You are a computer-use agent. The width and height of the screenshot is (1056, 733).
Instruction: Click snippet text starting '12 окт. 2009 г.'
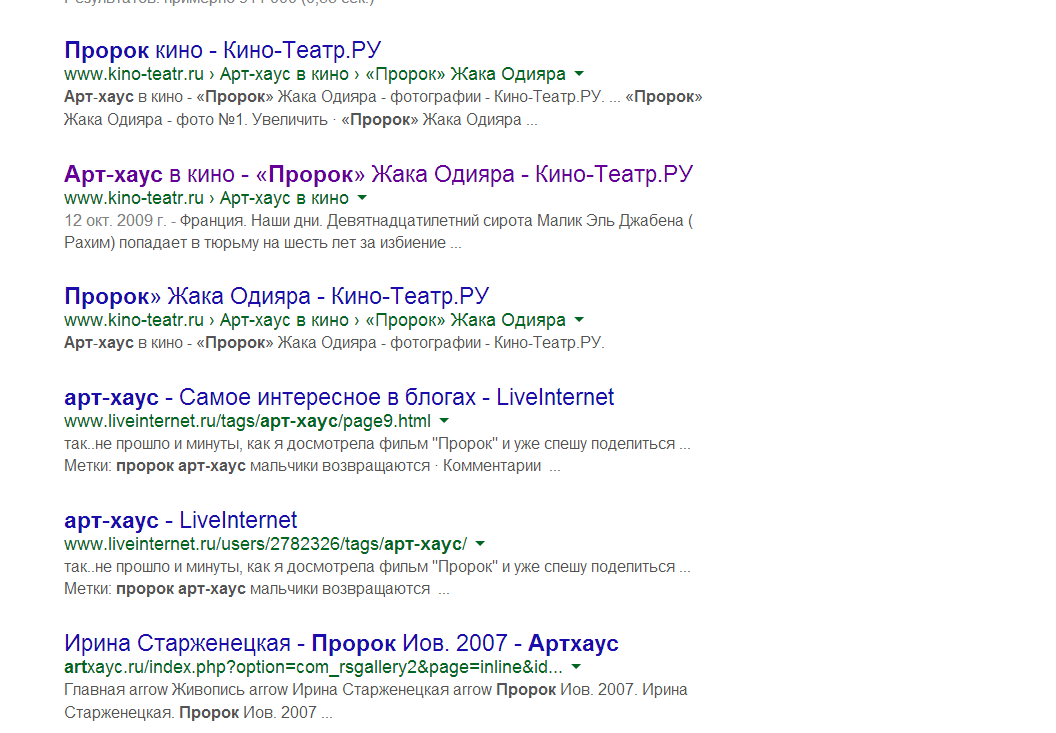tap(378, 220)
